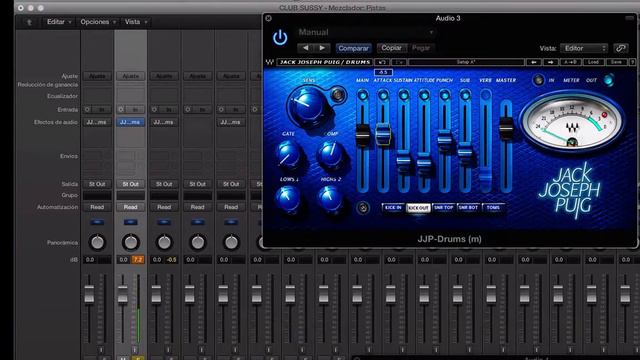Toggle the SUSTAIN fader LED button

click(404, 95)
